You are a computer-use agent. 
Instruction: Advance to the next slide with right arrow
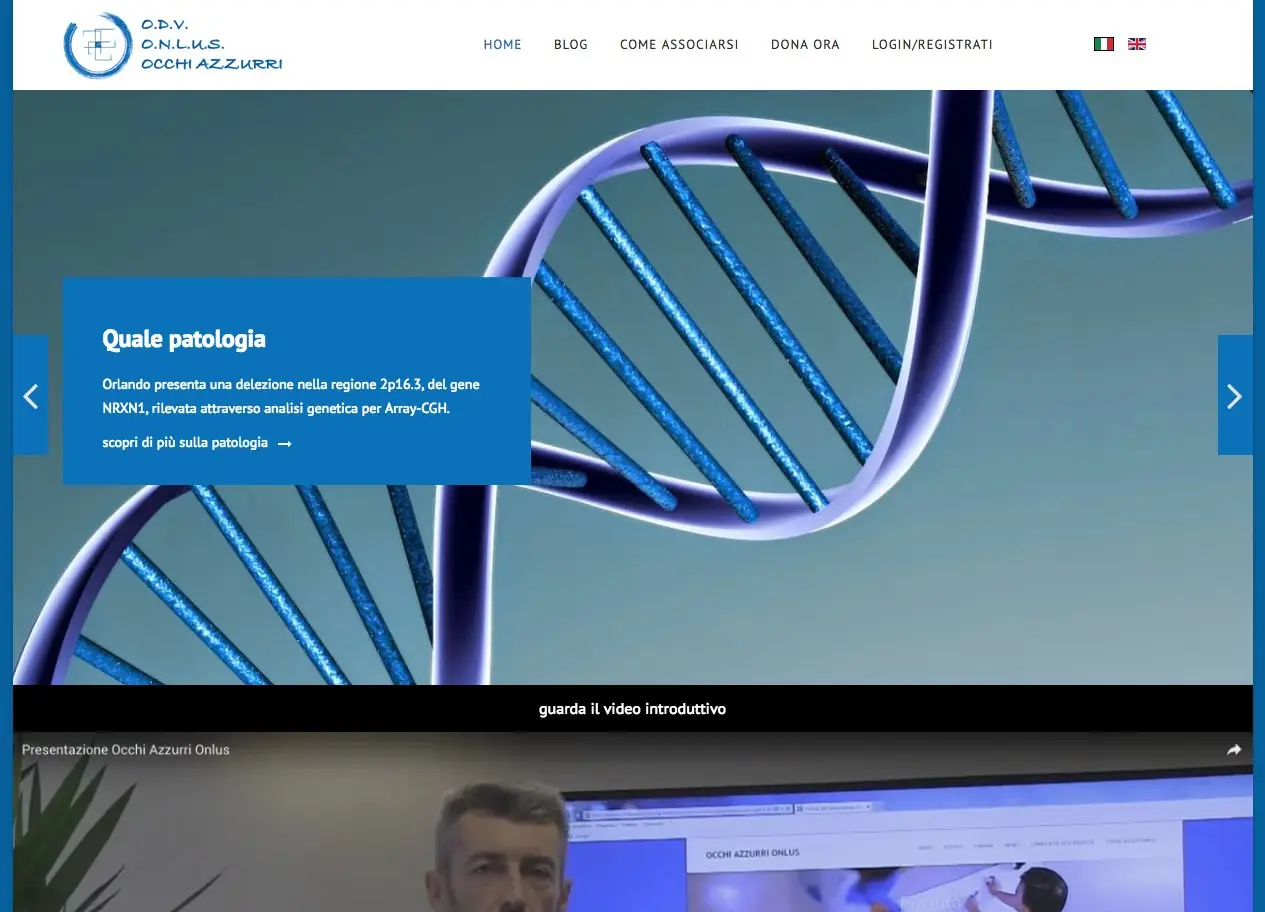click(1234, 396)
